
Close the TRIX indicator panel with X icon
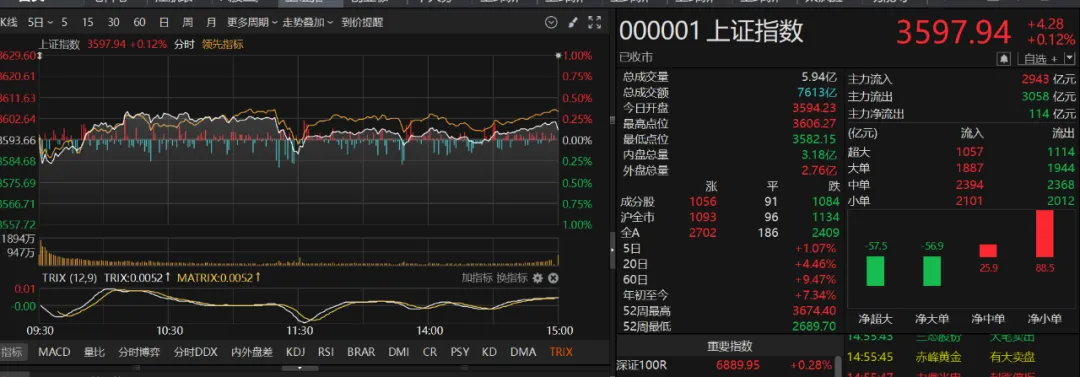pyautogui.click(x=552, y=278)
